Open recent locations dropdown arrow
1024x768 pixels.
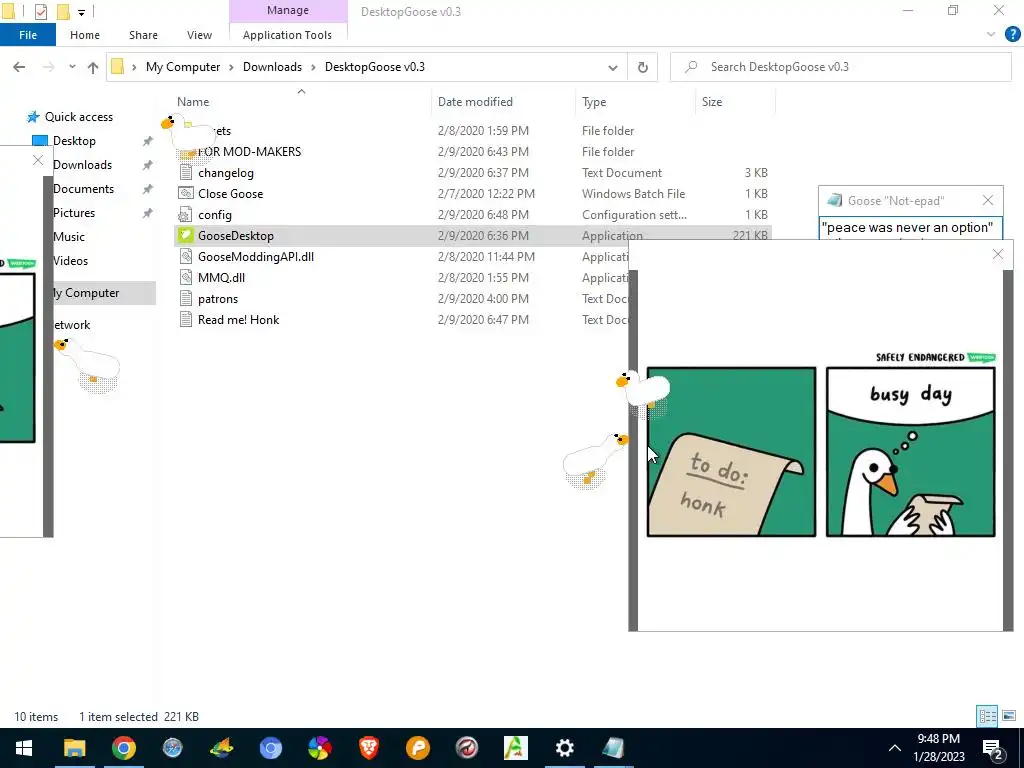(x=72, y=67)
